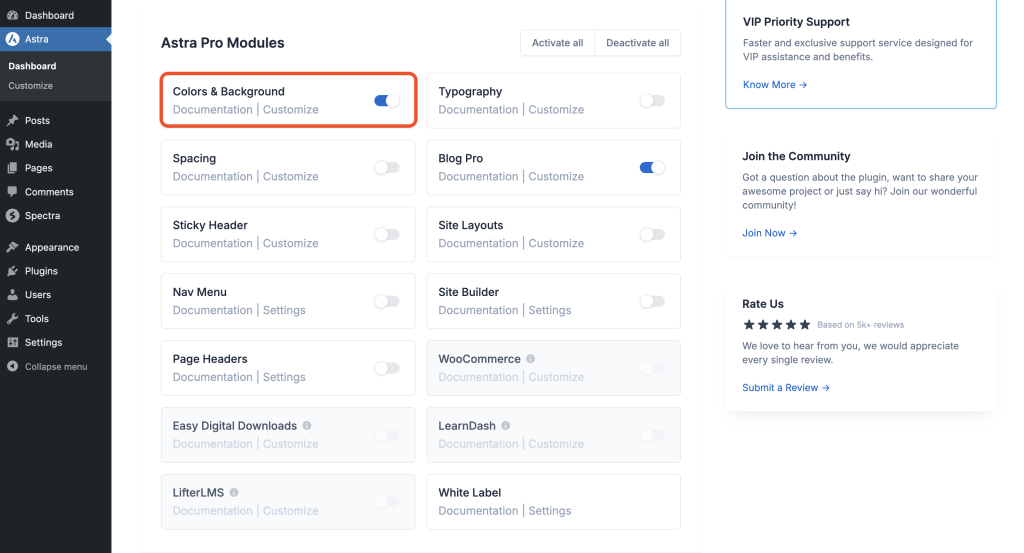The height and width of the screenshot is (553, 1024).
Task: Open Customize link for Colors & Background
Action: 291,110
